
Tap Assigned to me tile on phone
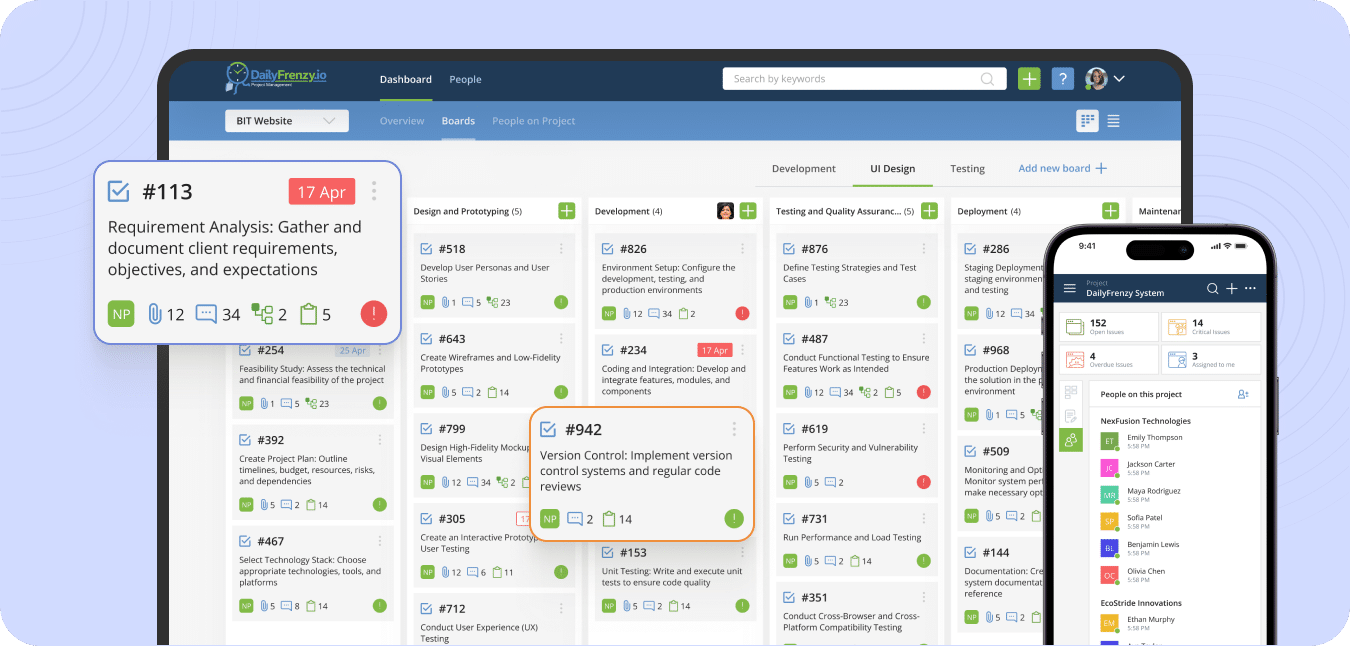(1211, 360)
